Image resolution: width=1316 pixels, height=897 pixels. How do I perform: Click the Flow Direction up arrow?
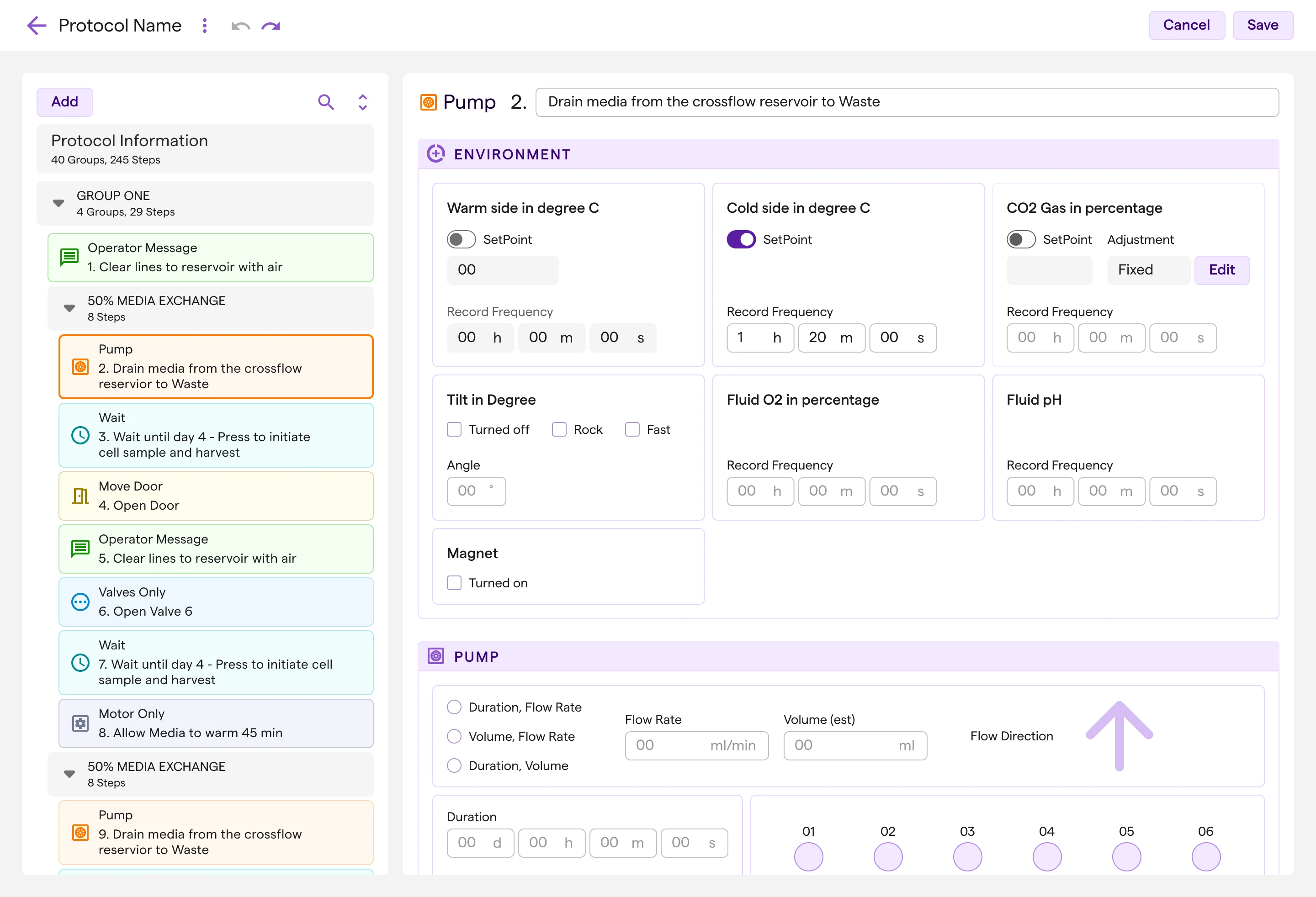1119,736
